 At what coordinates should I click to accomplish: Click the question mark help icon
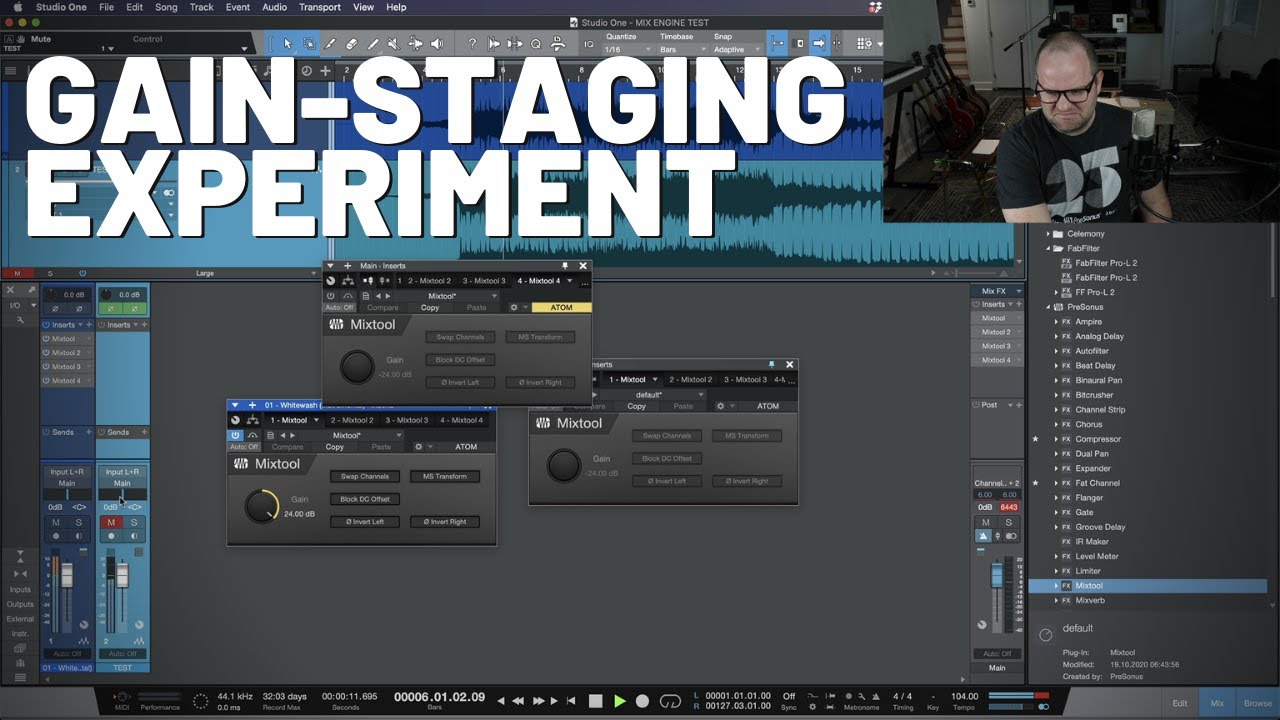click(x=472, y=44)
